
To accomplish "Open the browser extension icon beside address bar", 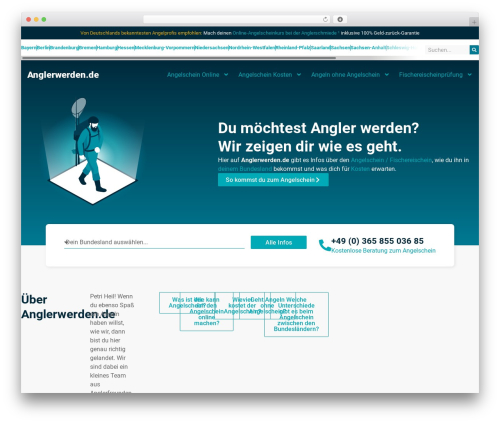I will click(x=340, y=19).
